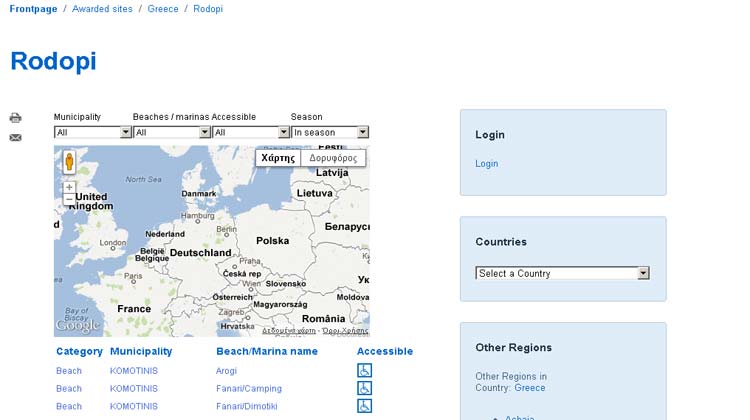The image size is (750, 420).
Task: Open the Fanari/Camping beach link
Action: (249, 388)
